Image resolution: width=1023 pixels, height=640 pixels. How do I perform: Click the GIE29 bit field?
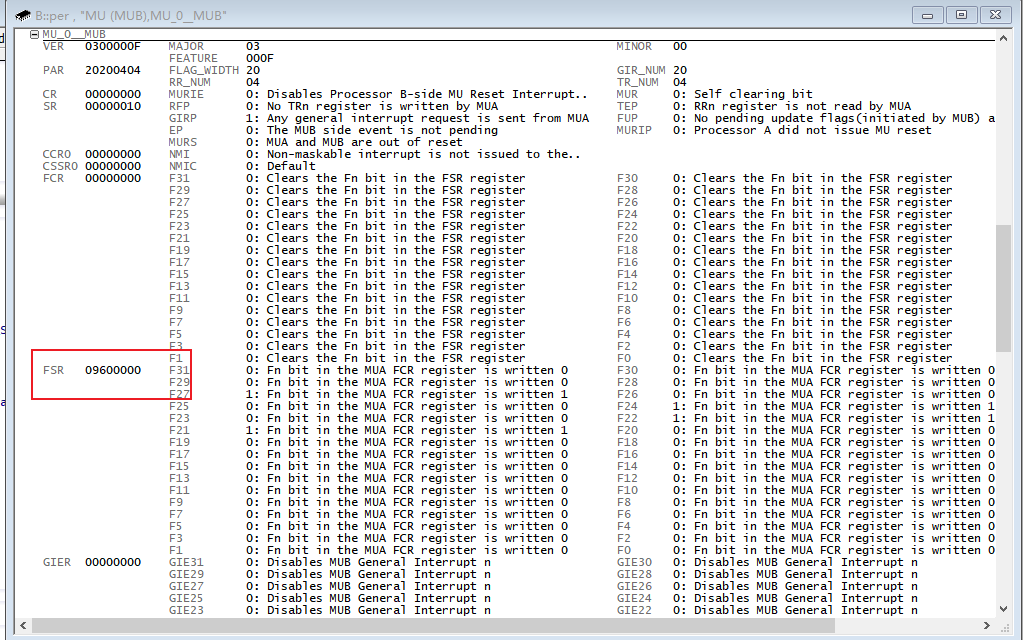(x=329, y=574)
